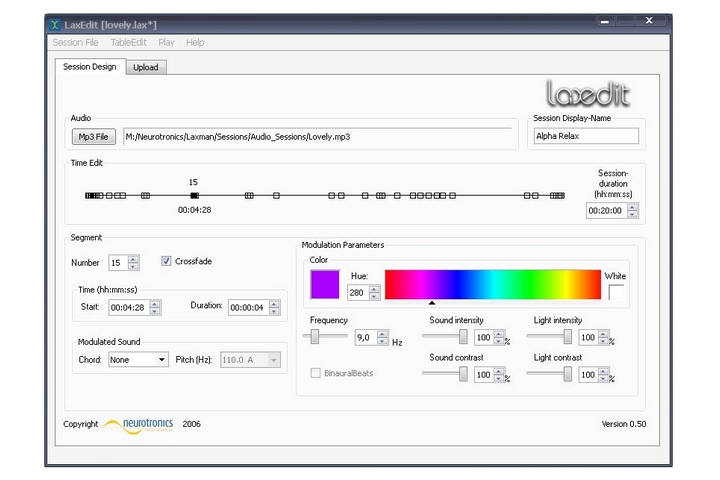The height and width of the screenshot is (480, 720).
Task: Click the Mp3 File button
Action: (93, 136)
